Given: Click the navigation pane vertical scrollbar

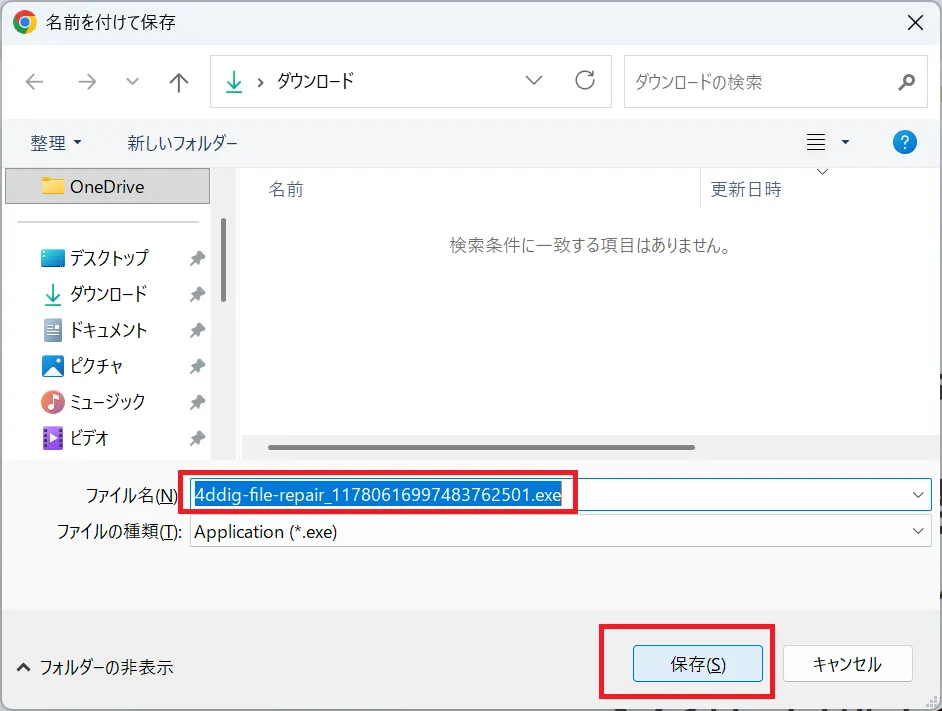Looking at the screenshot, I should [223, 260].
